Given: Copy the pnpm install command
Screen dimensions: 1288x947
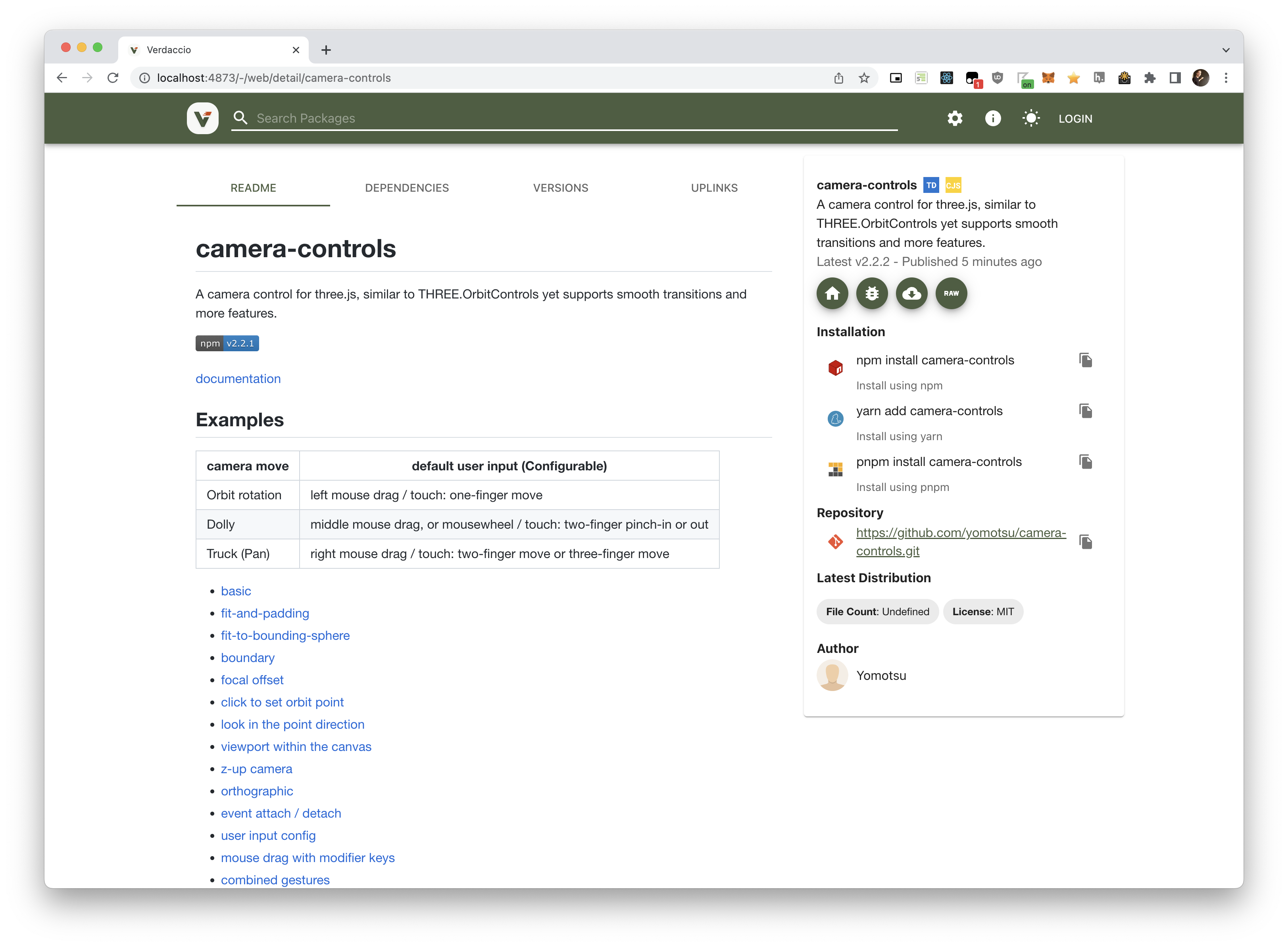Looking at the screenshot, I should [1085, 462].
